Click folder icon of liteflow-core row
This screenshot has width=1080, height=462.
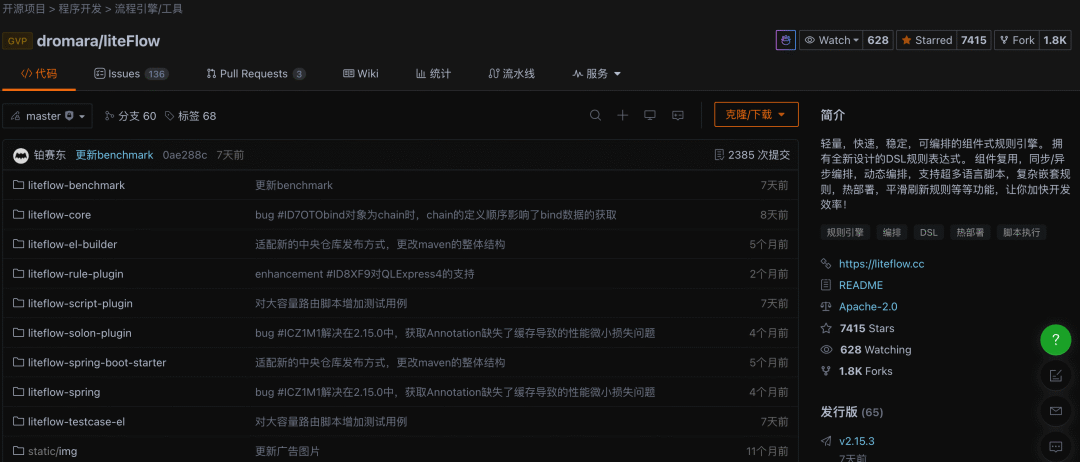pyautogui.click(x=19, y=215)
